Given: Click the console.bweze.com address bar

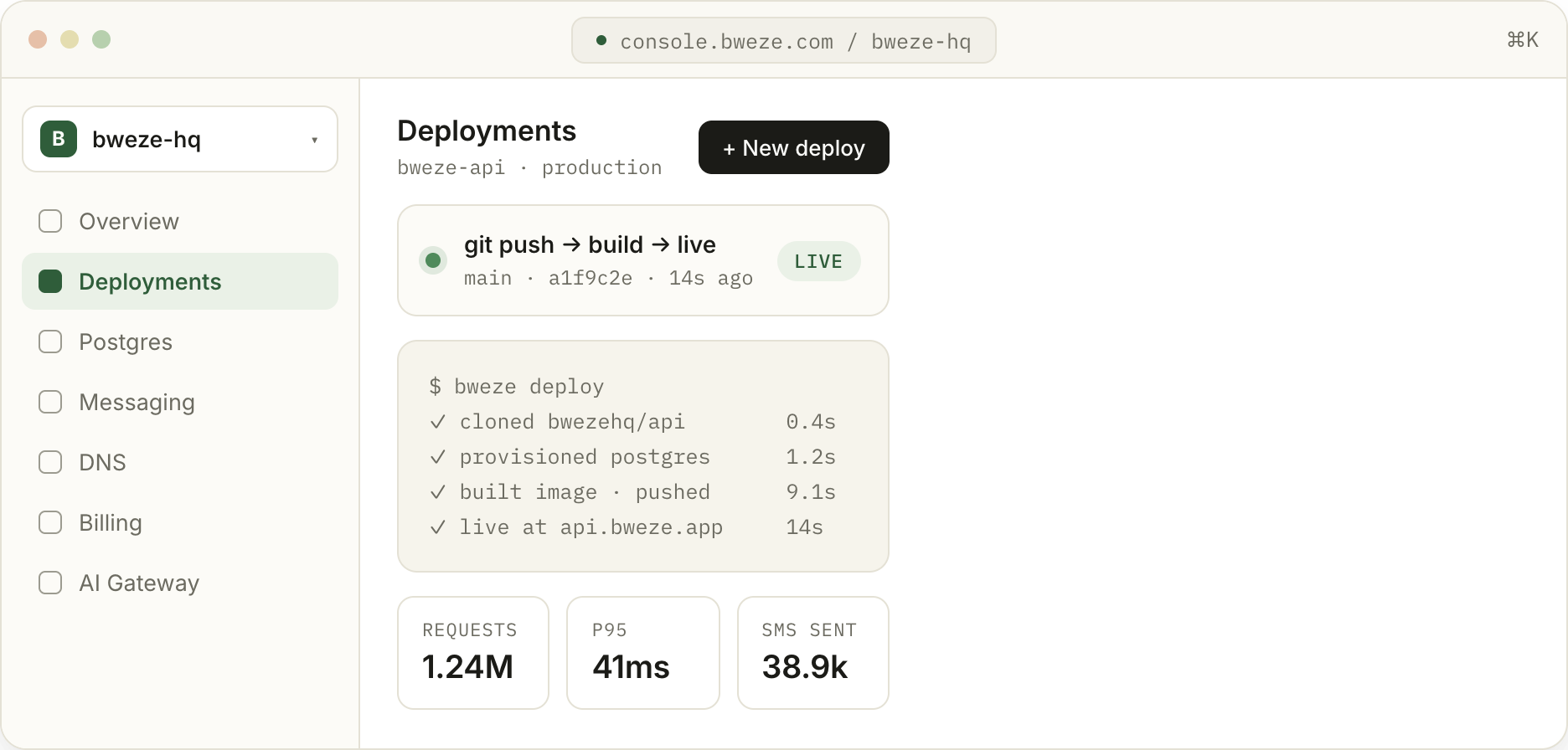Looking at the screenshot, I should pyautogui.click(x=784, y=40).
